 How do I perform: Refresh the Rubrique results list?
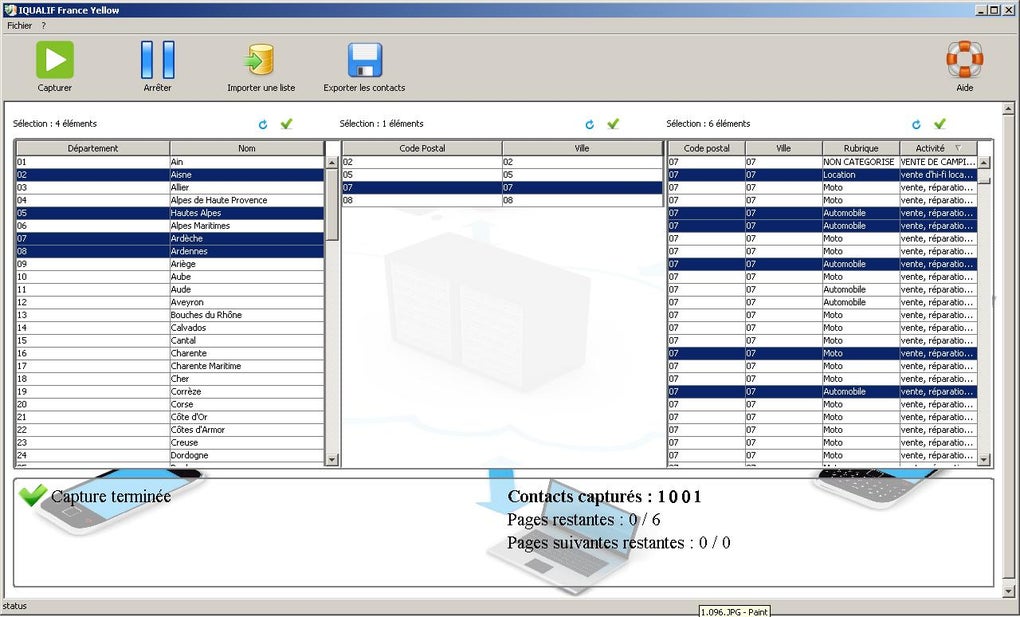[x=916, y=124]
